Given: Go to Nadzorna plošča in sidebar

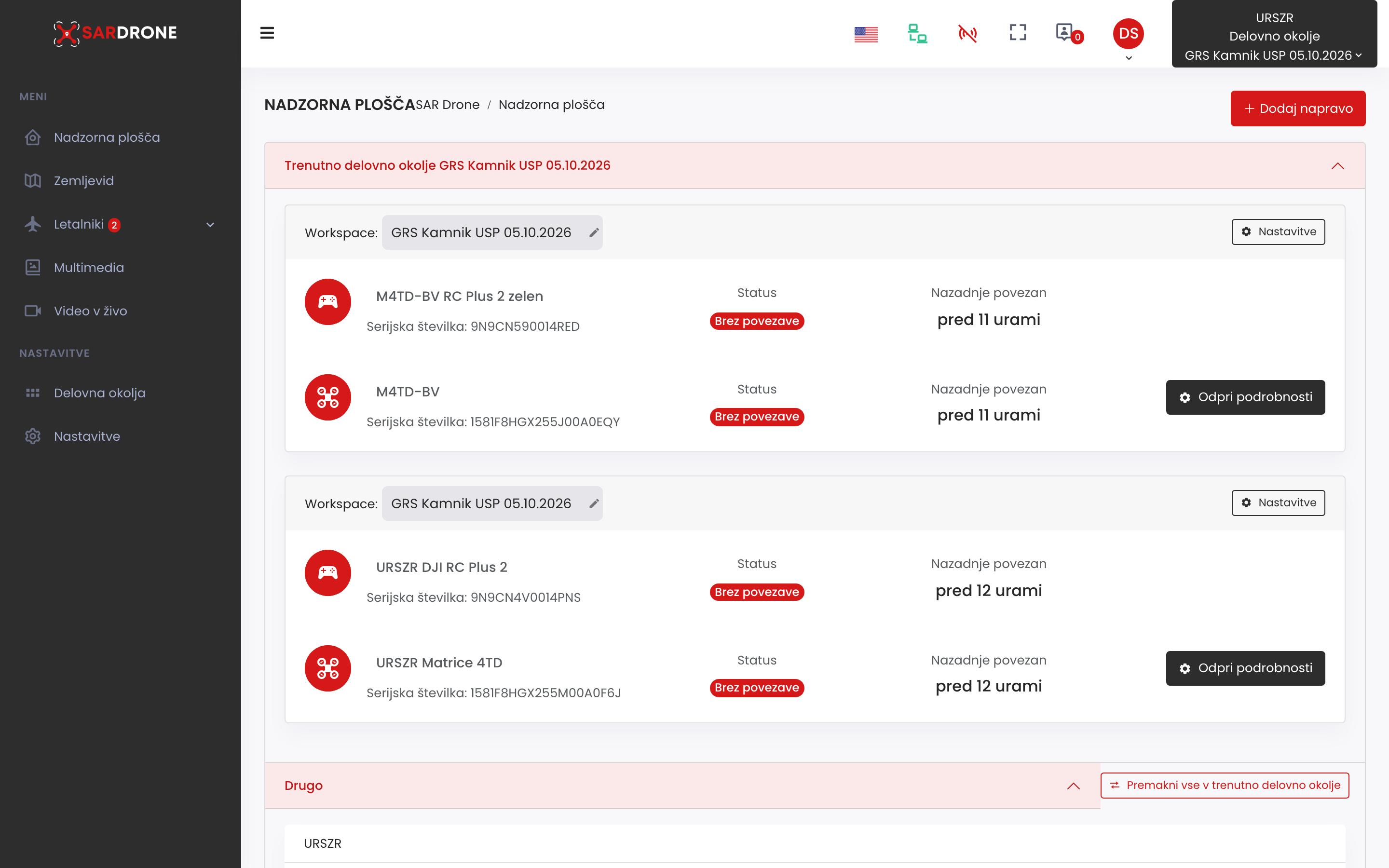Looking at the screenshot, I should 107,137.
